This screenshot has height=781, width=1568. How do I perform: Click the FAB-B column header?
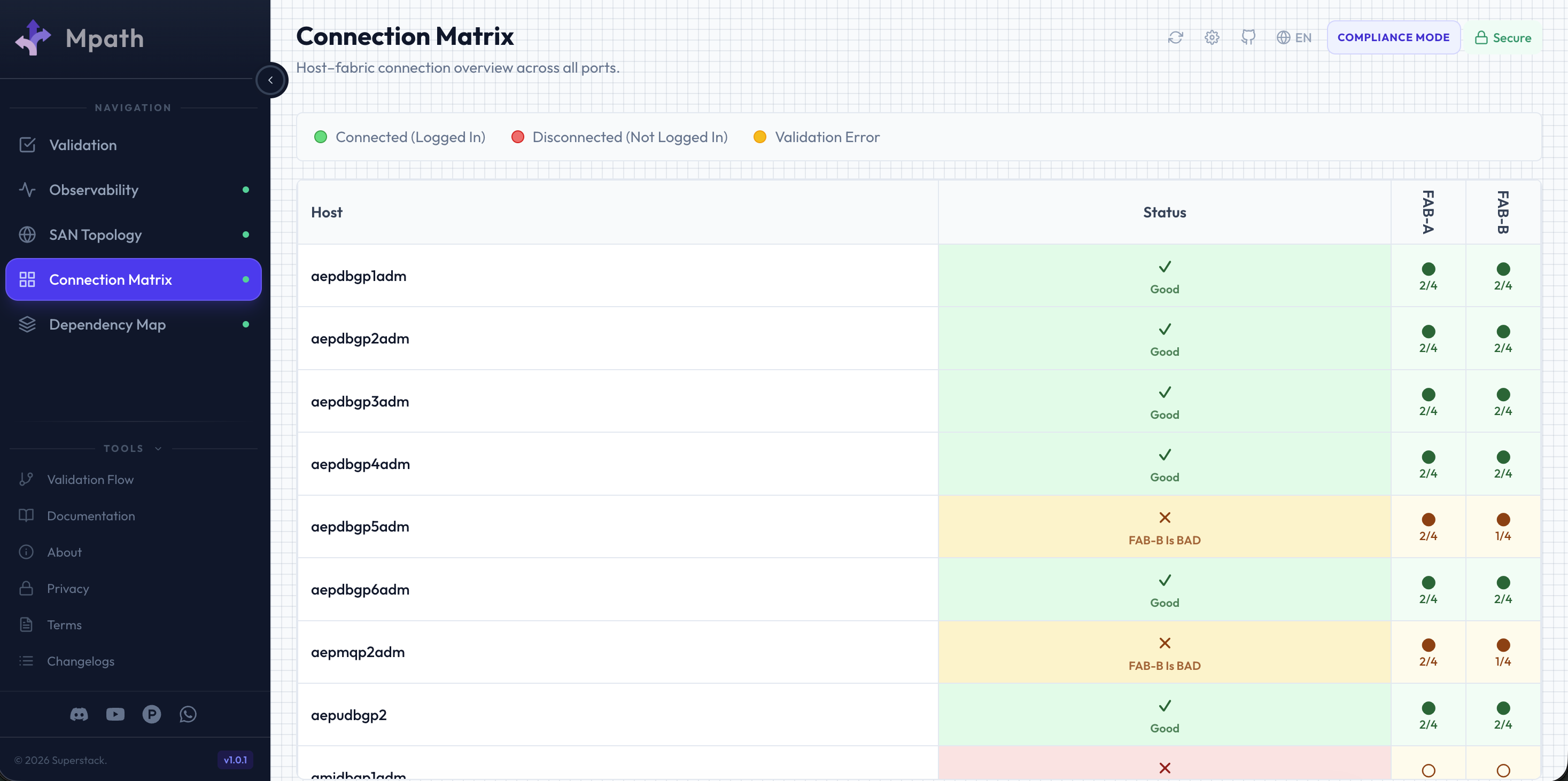pos(1503,212)
